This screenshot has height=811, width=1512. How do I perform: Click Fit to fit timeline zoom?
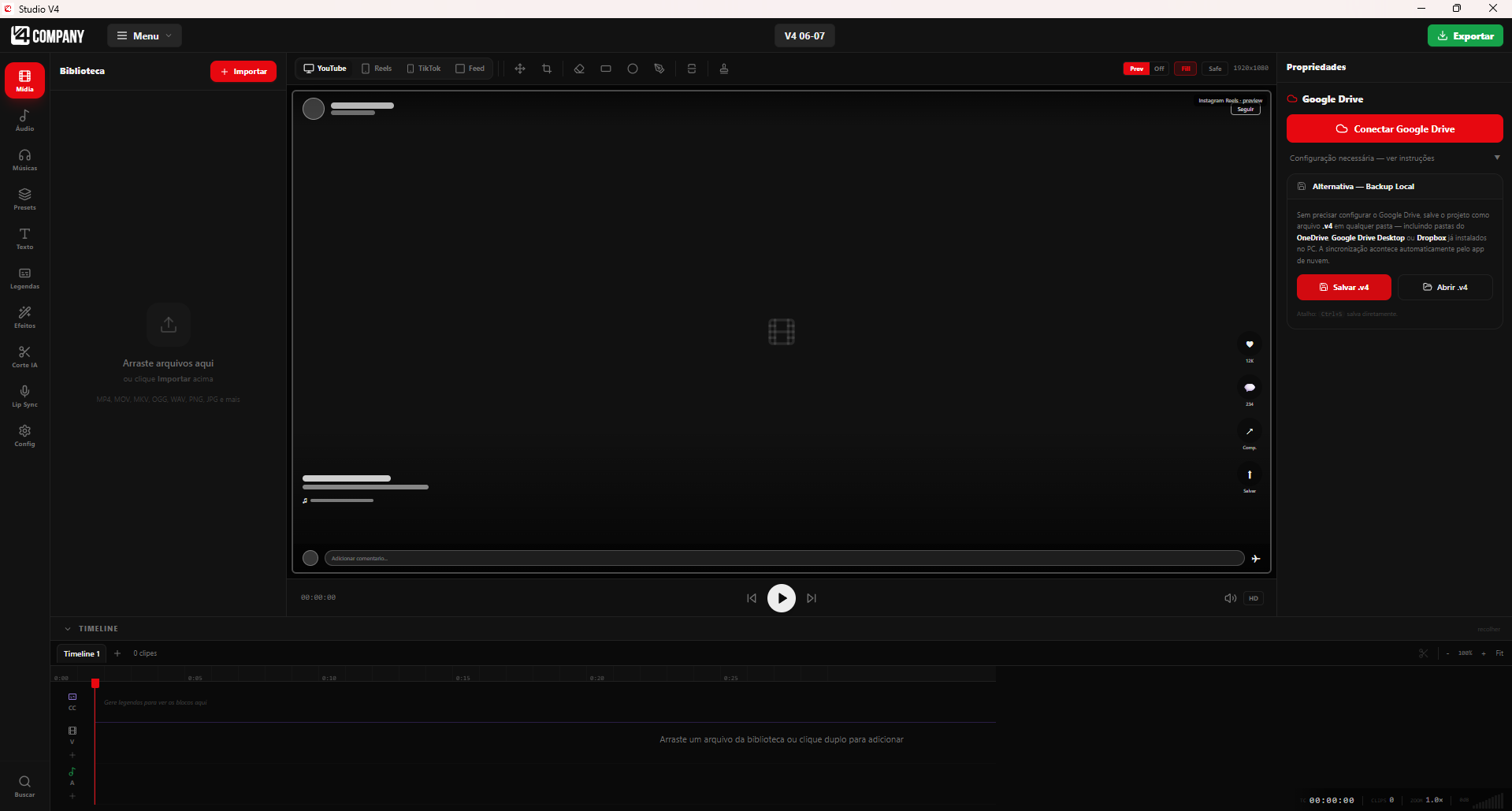1499,653
